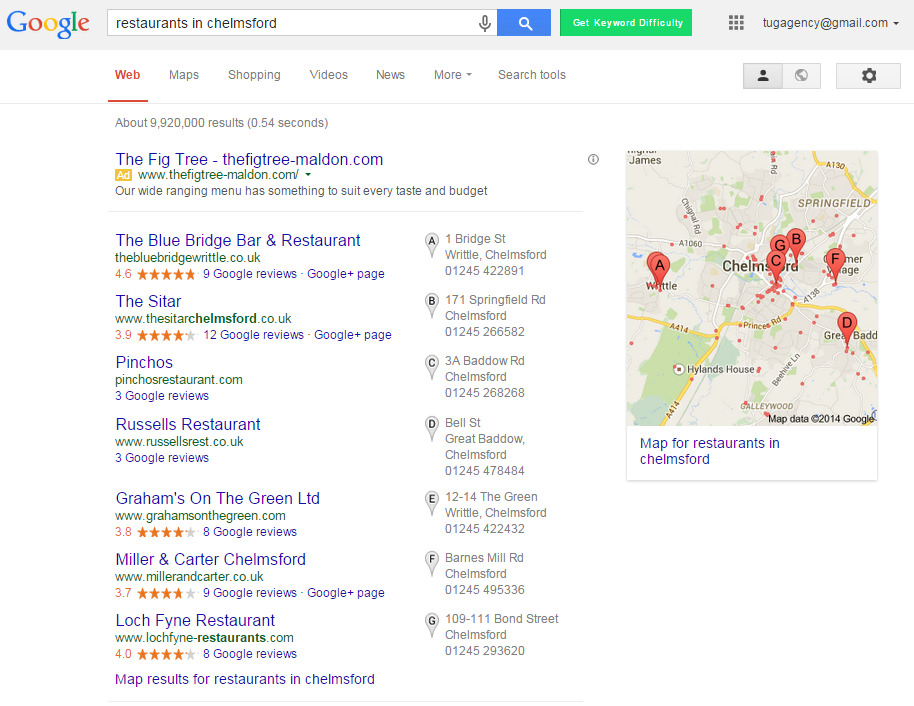914x706 pixels.
Task: Open Graham's On The Green Ltd result
Action: click(x=217, y=498)
